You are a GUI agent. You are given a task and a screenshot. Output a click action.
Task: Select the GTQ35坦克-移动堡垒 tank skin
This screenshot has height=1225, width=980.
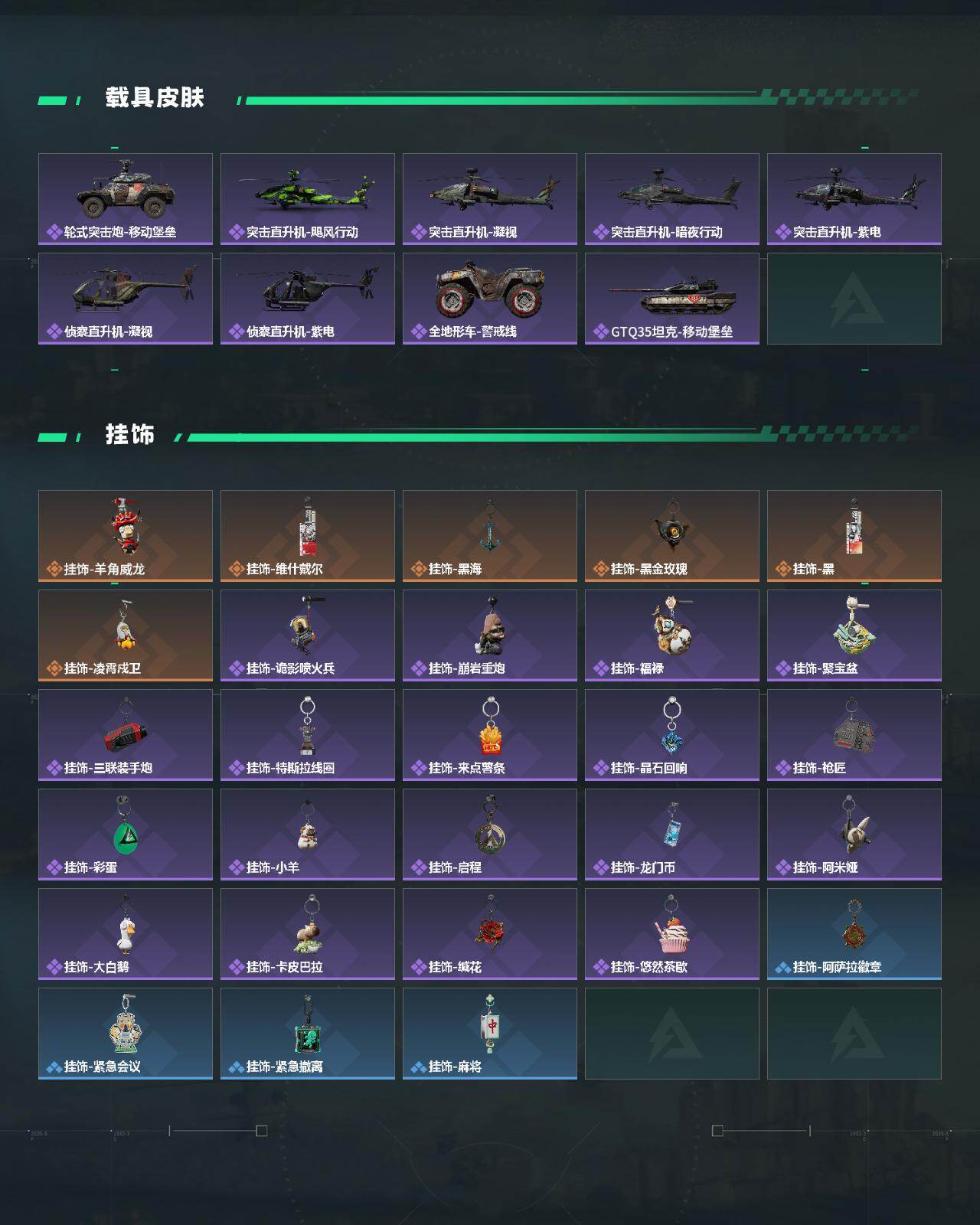pos(672,299)
